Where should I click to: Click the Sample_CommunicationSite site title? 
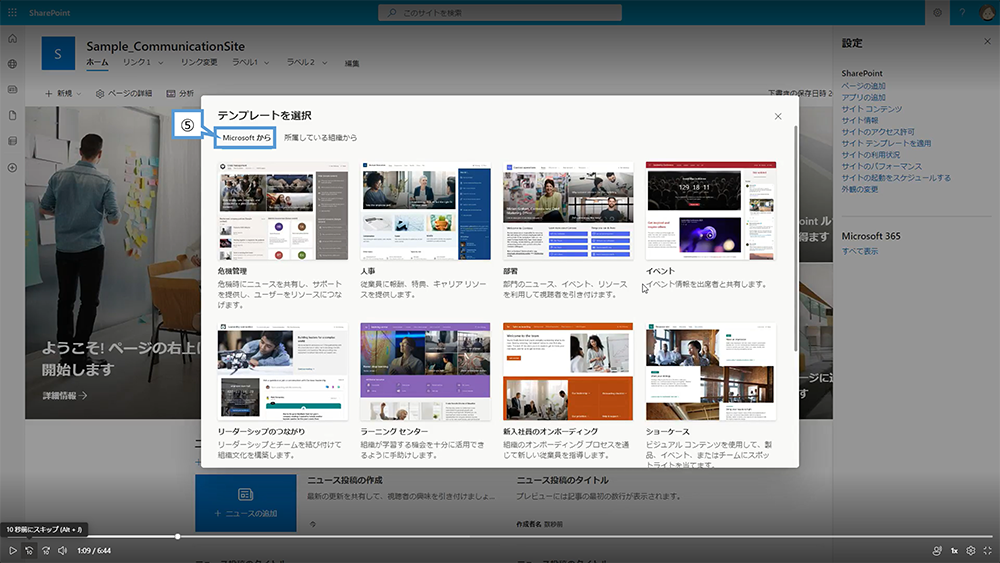point(165,46)
